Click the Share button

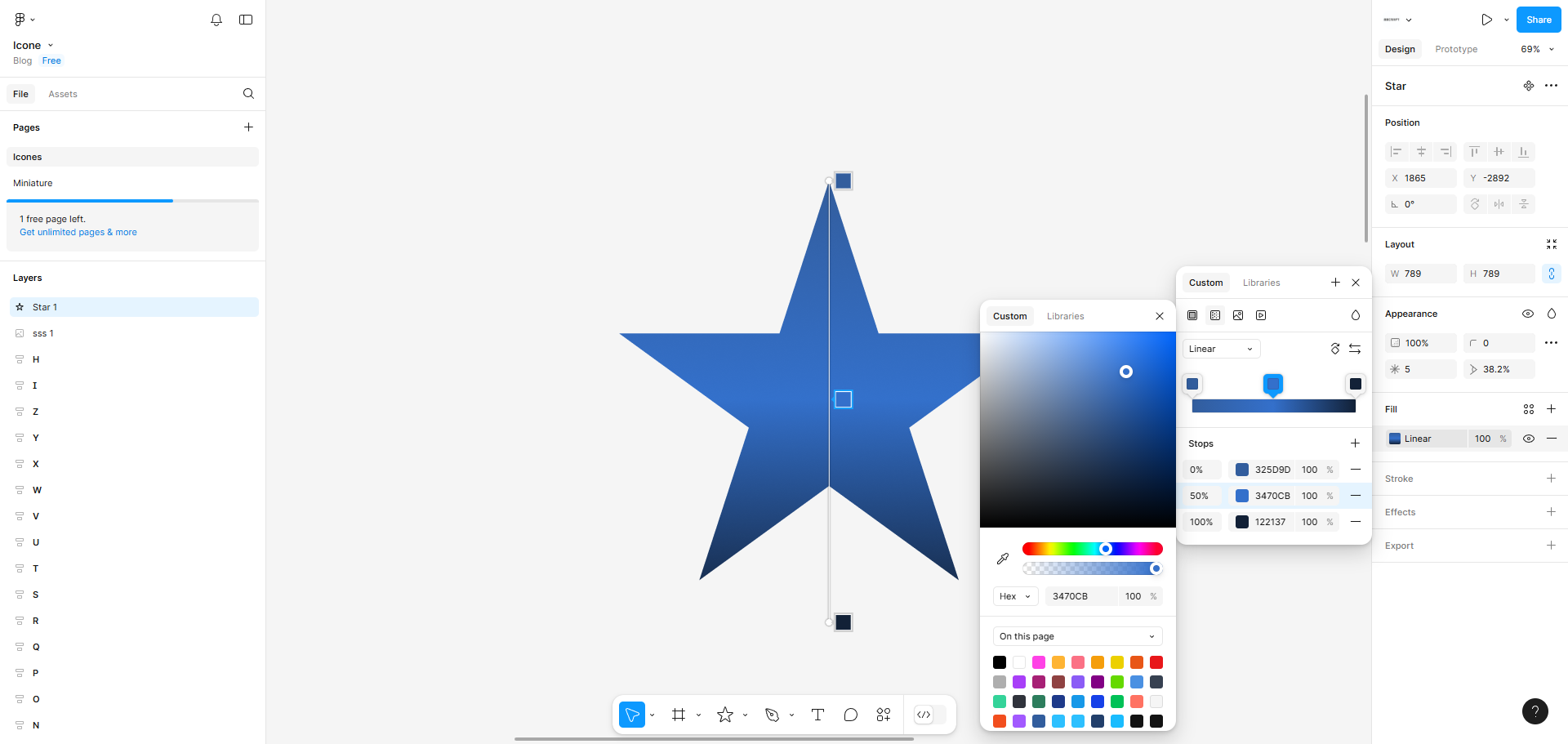[1539, 20]
